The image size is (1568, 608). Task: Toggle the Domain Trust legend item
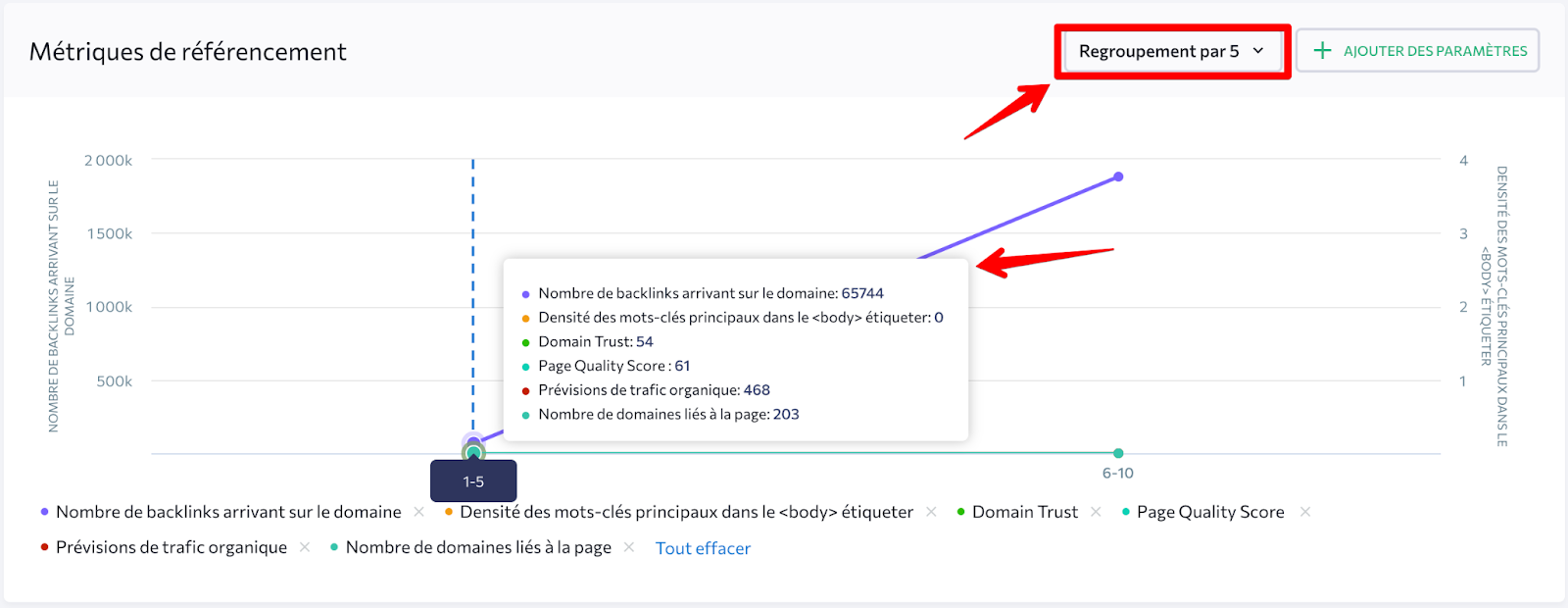(1024, 512)
